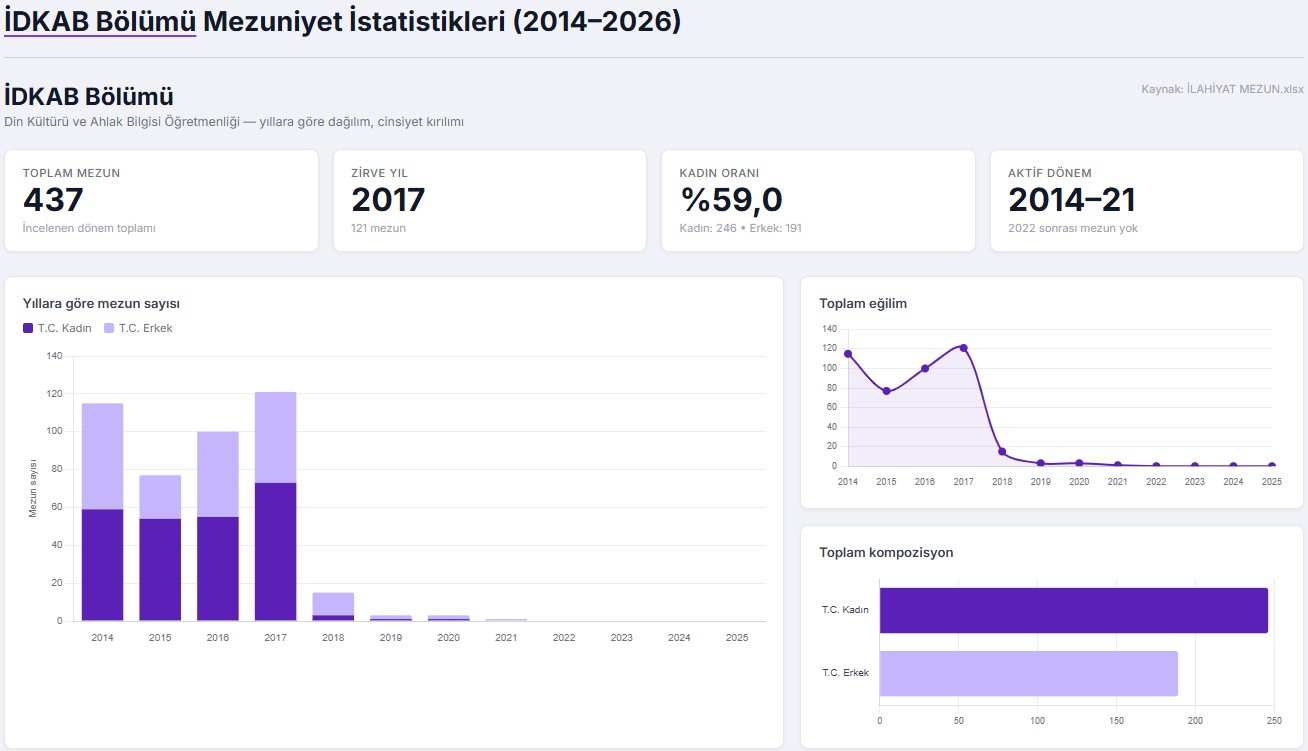
Task: Click the T.C. Kadın horizontal bar in Toplam kompozisyon
Action: pyautogui.click(x=1073, y=610)
